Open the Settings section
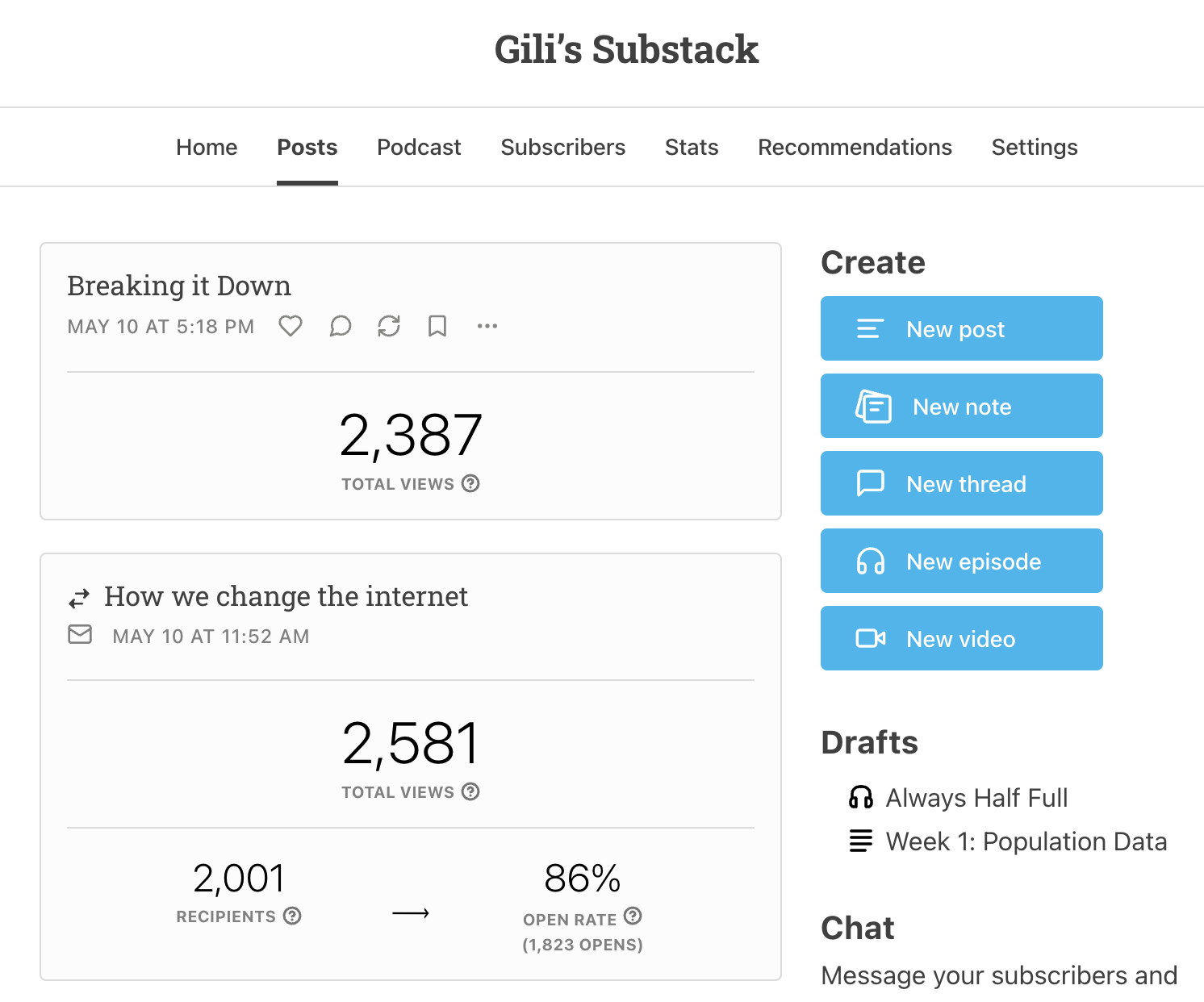Image resolution: width=1204 pixels, height=1002 pixels. click(1035, 147)
